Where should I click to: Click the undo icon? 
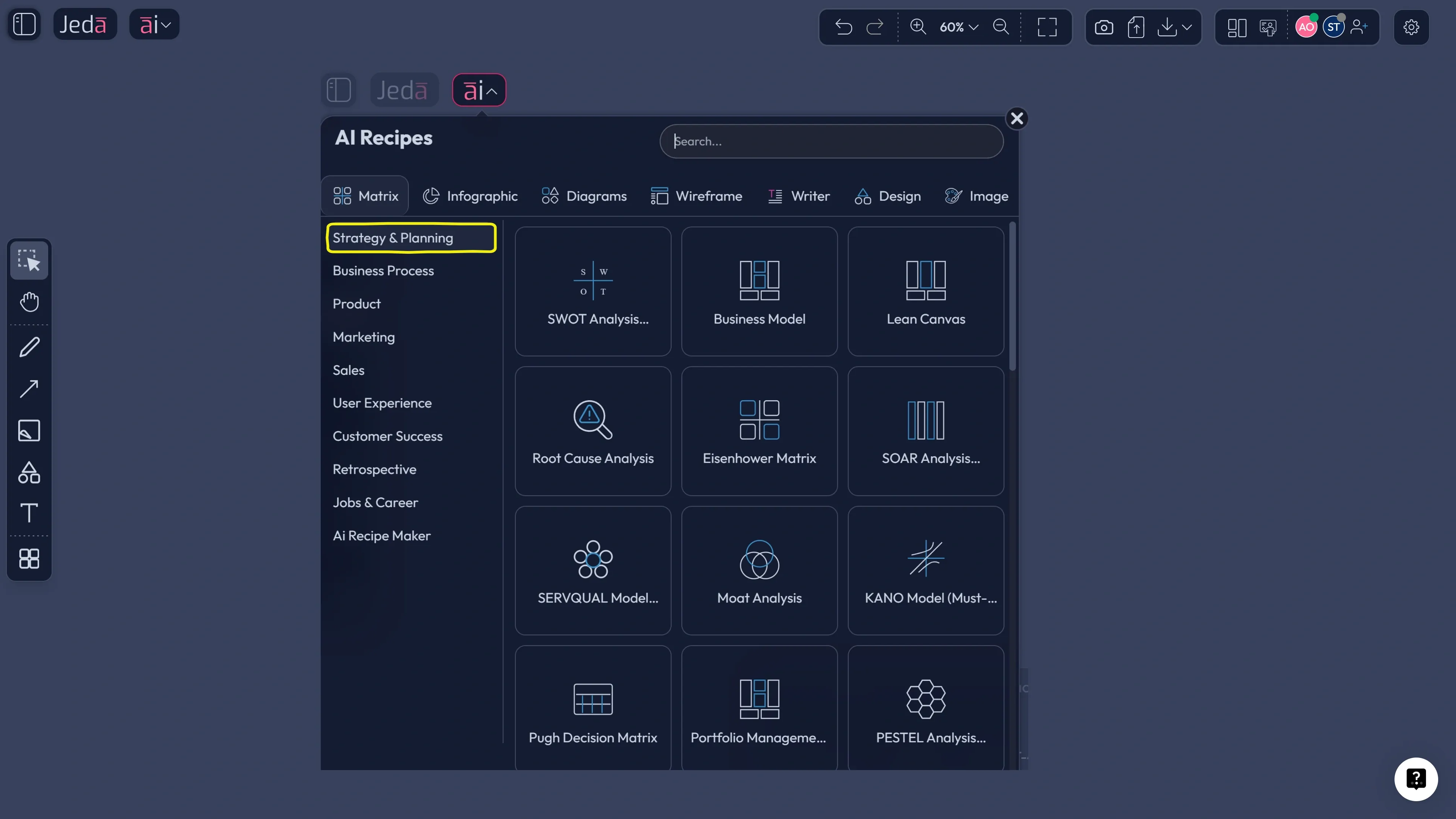point(843,27)
